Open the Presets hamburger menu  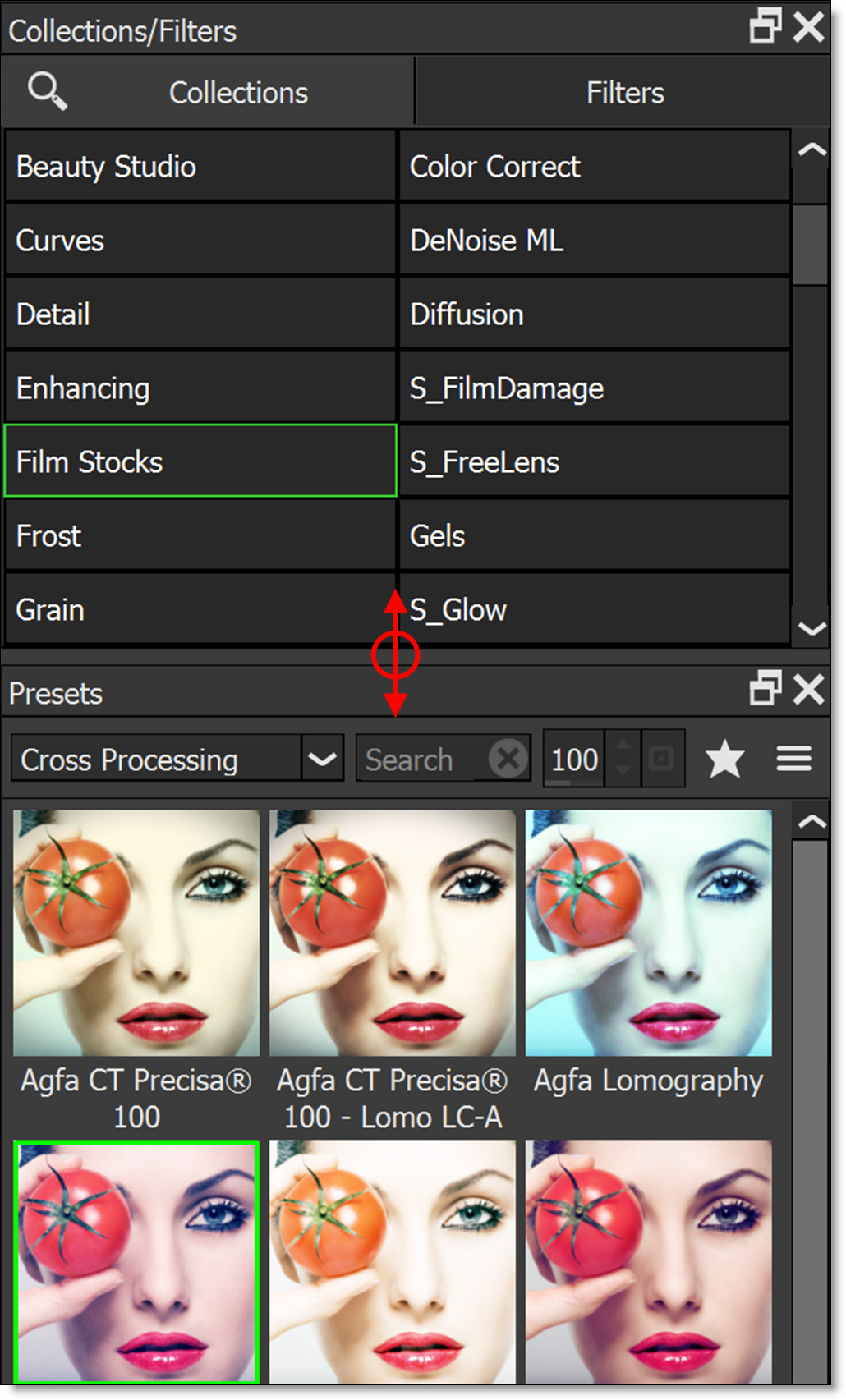[x=793, y=759]
